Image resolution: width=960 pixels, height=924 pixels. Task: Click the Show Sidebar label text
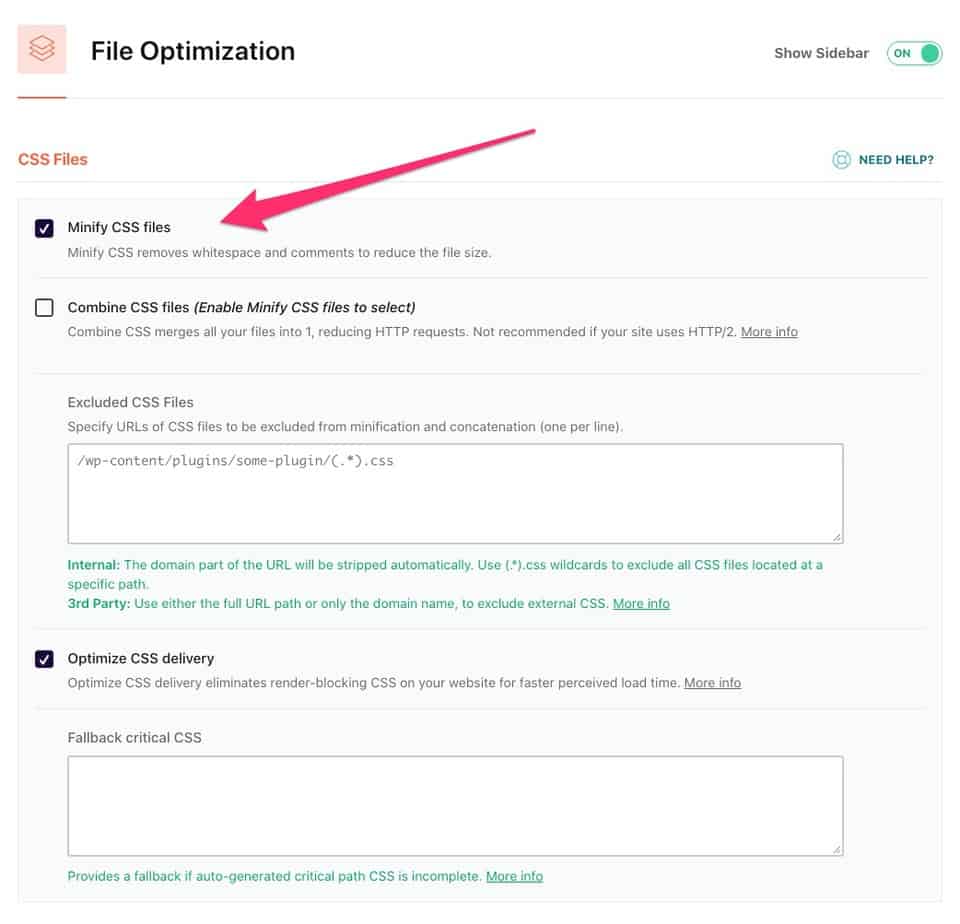(821, 53)
